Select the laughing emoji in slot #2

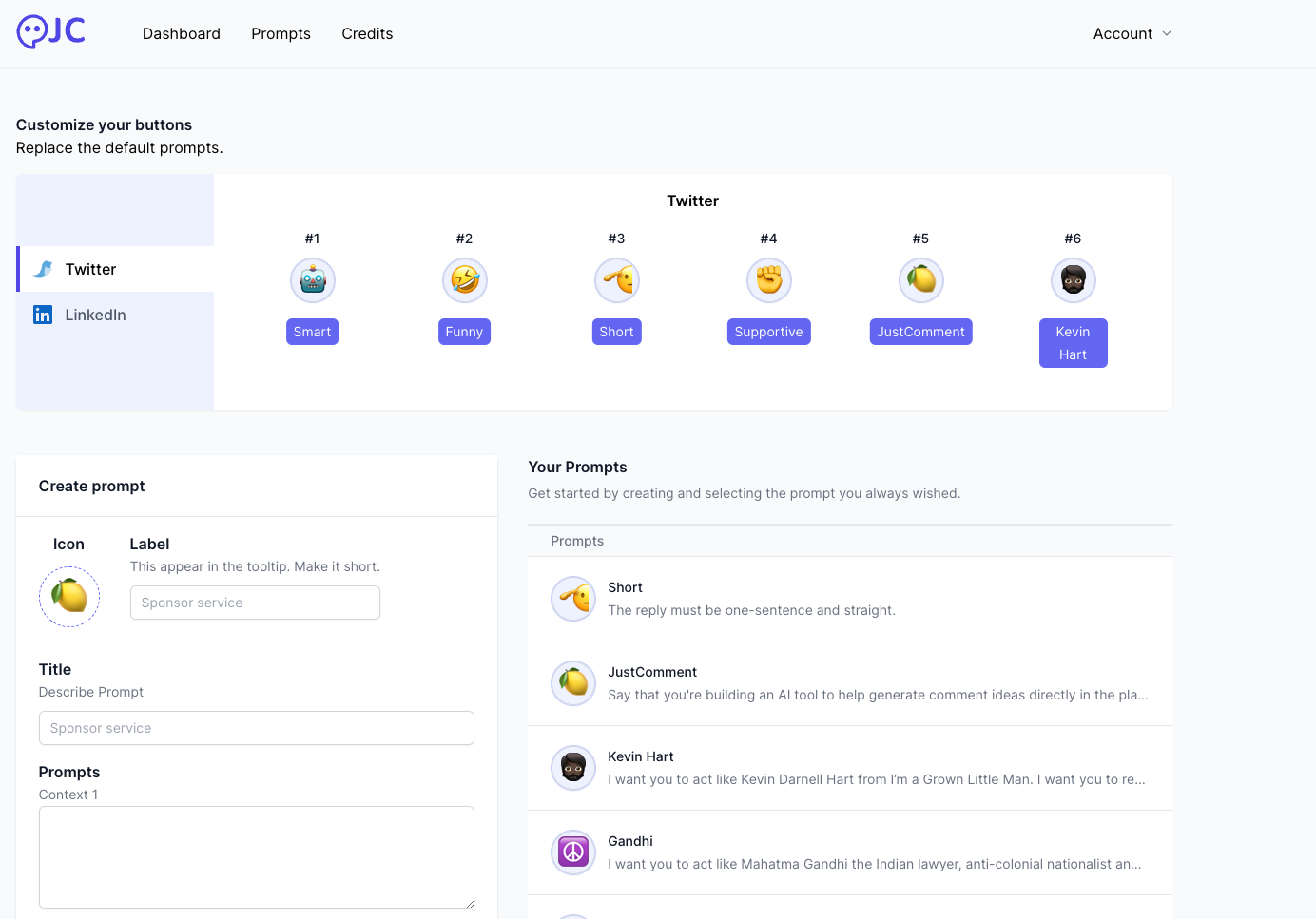[465, 280]
